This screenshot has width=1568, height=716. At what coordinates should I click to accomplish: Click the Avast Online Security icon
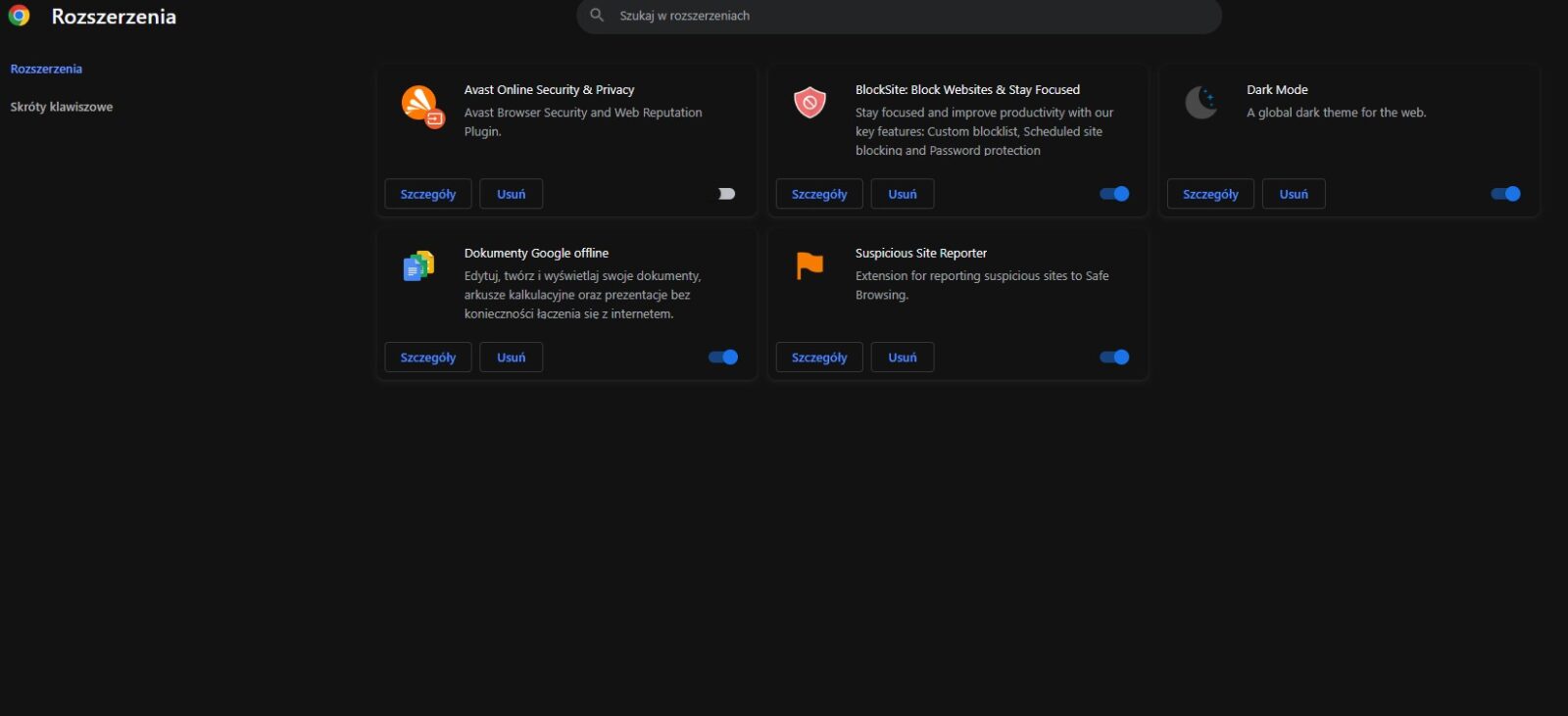pos(421,105)
